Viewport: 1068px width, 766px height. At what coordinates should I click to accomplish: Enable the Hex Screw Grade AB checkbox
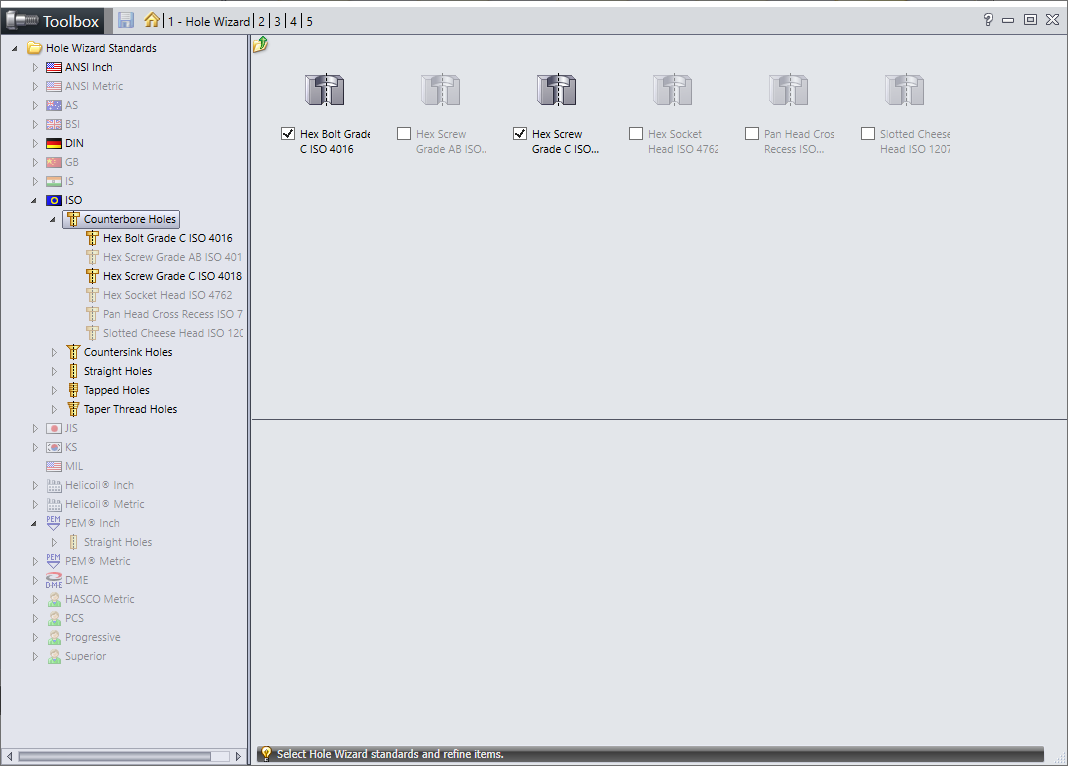coord(404,133)
